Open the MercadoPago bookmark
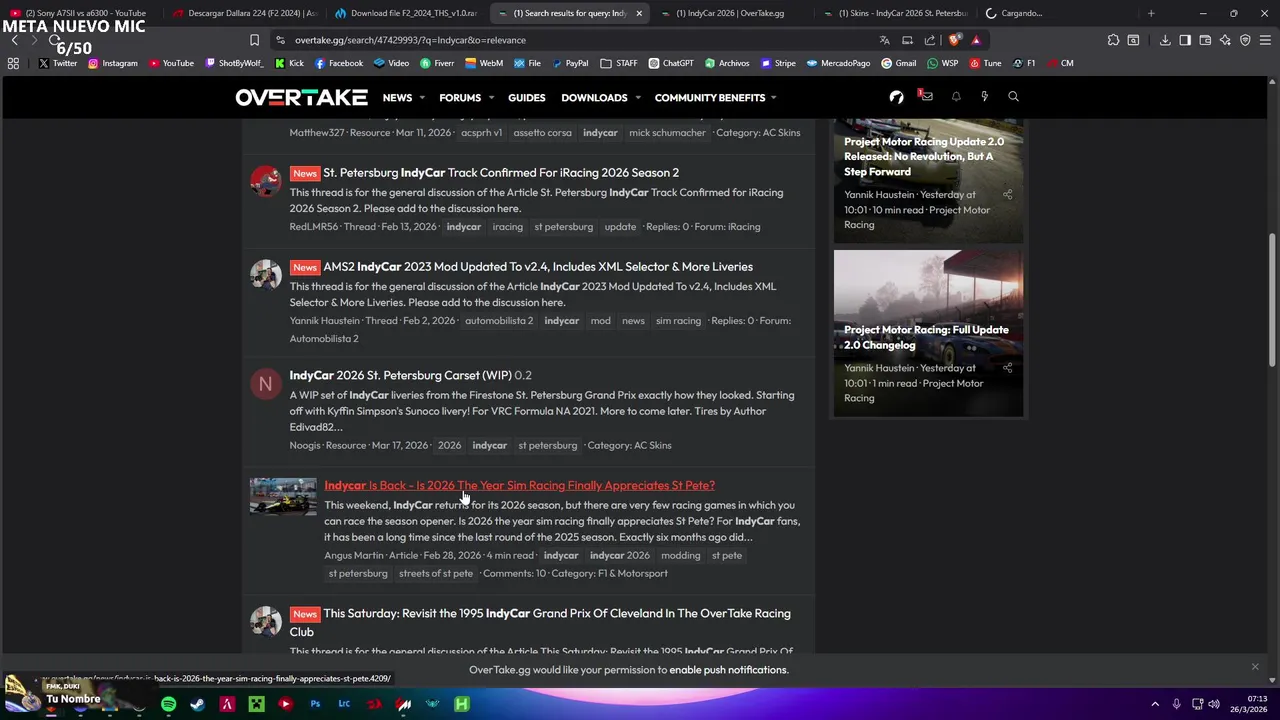1280x720 pixels. 838,63
